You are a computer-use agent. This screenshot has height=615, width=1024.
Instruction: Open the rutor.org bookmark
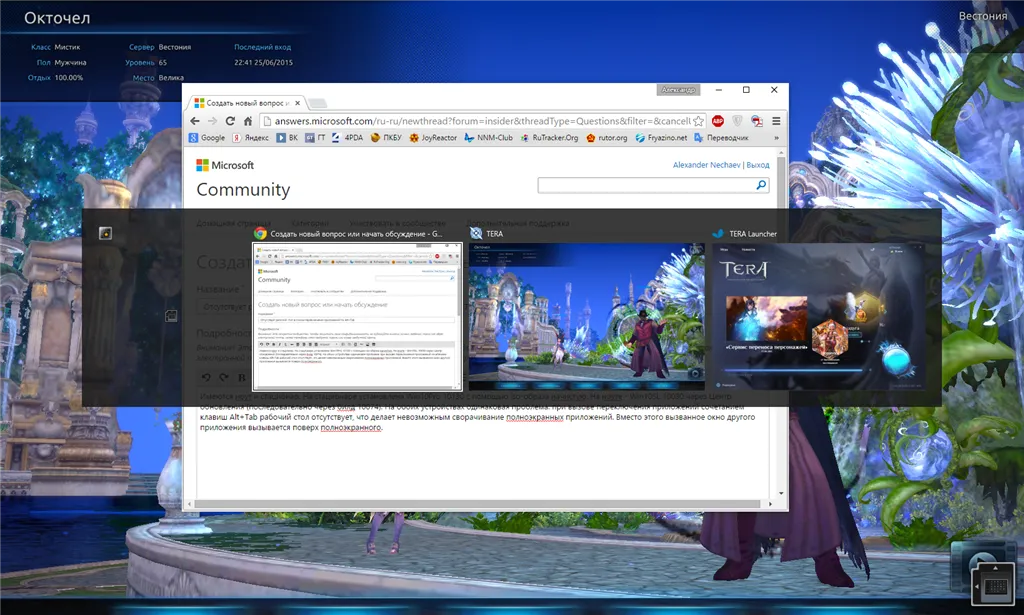click(x=607, y=138)
